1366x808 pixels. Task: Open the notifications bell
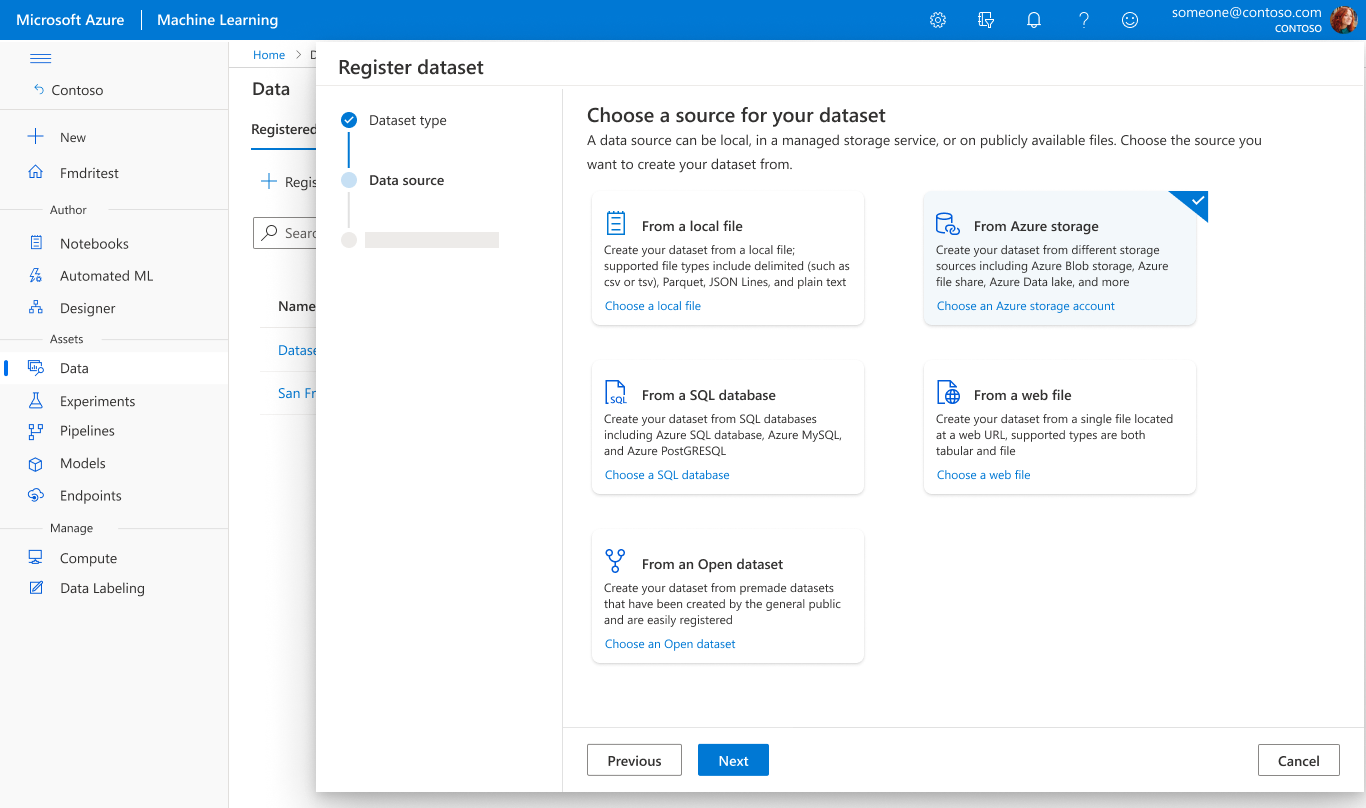(1034, 20)
